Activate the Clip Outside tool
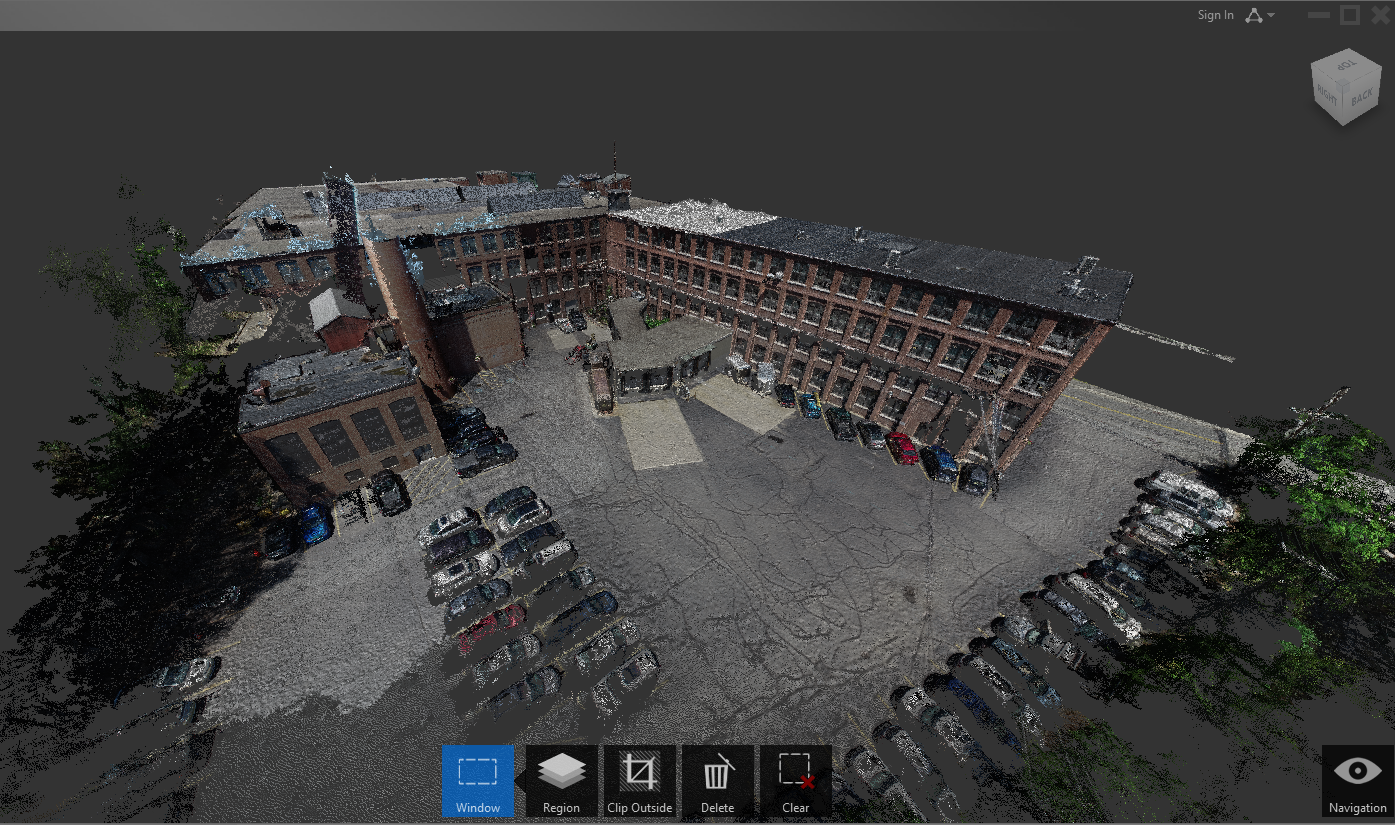1395x825 pixels. 639,778
